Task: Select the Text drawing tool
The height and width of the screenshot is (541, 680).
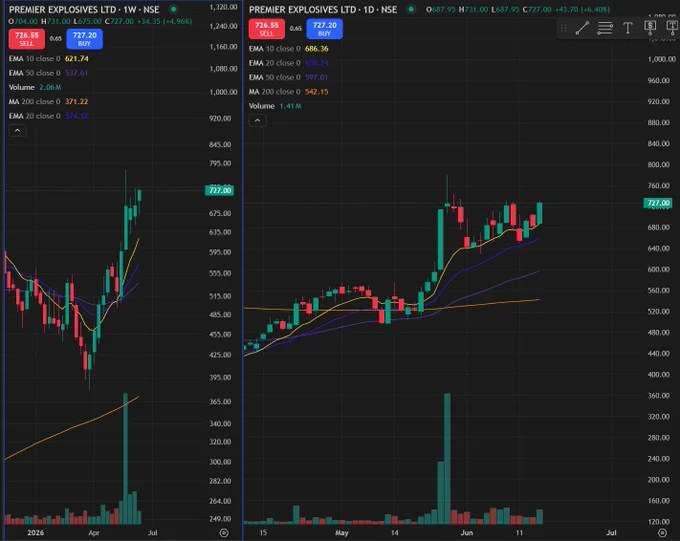Action: pyautogui.click(x=628, y=28)
